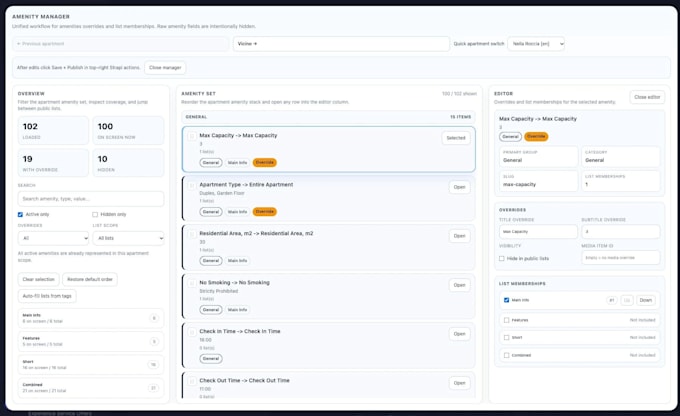Viewport: 680px width, 416px height.
Task: Open the No Smoking row in editor
Action: (x=459, y=285)
